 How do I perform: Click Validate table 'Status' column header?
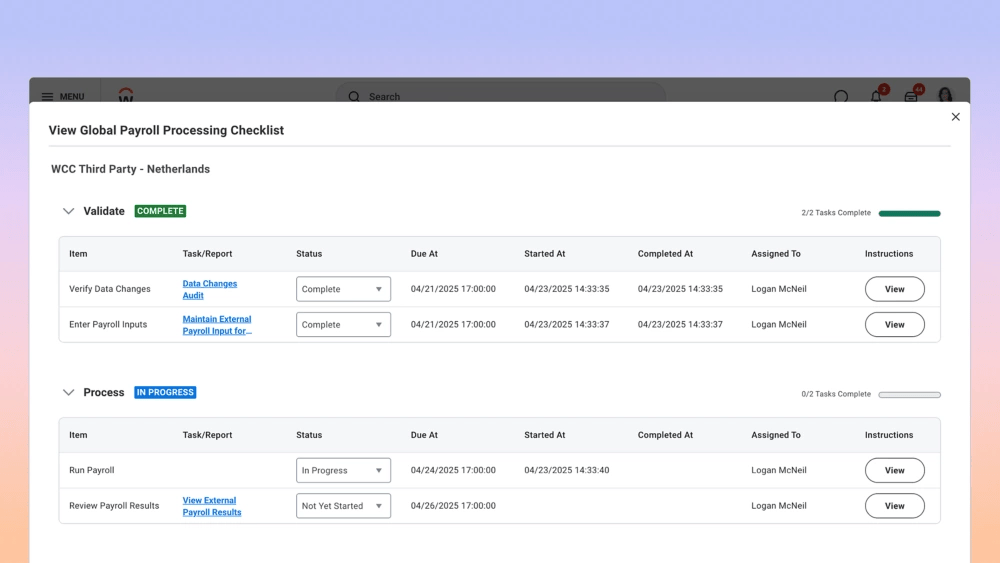pyautogui.click(x=309, y=254)
